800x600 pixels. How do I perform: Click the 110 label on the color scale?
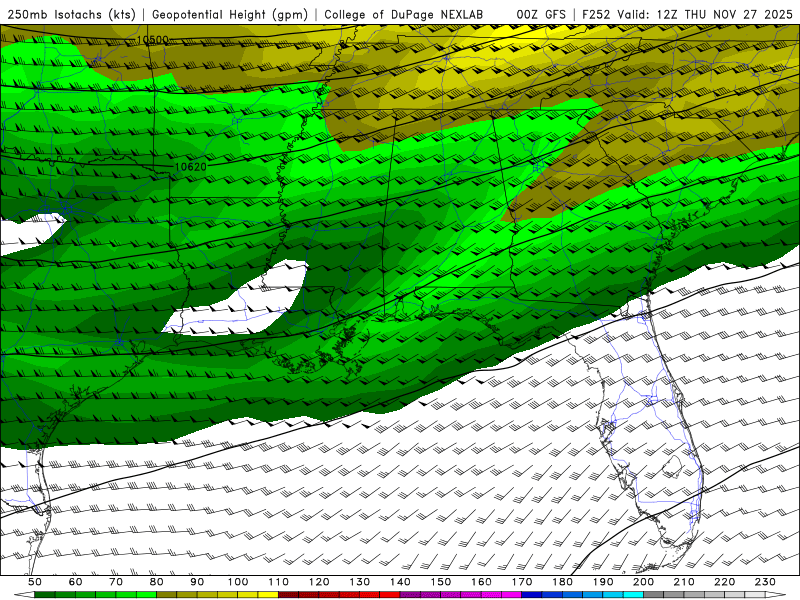(x=279, y=582)
